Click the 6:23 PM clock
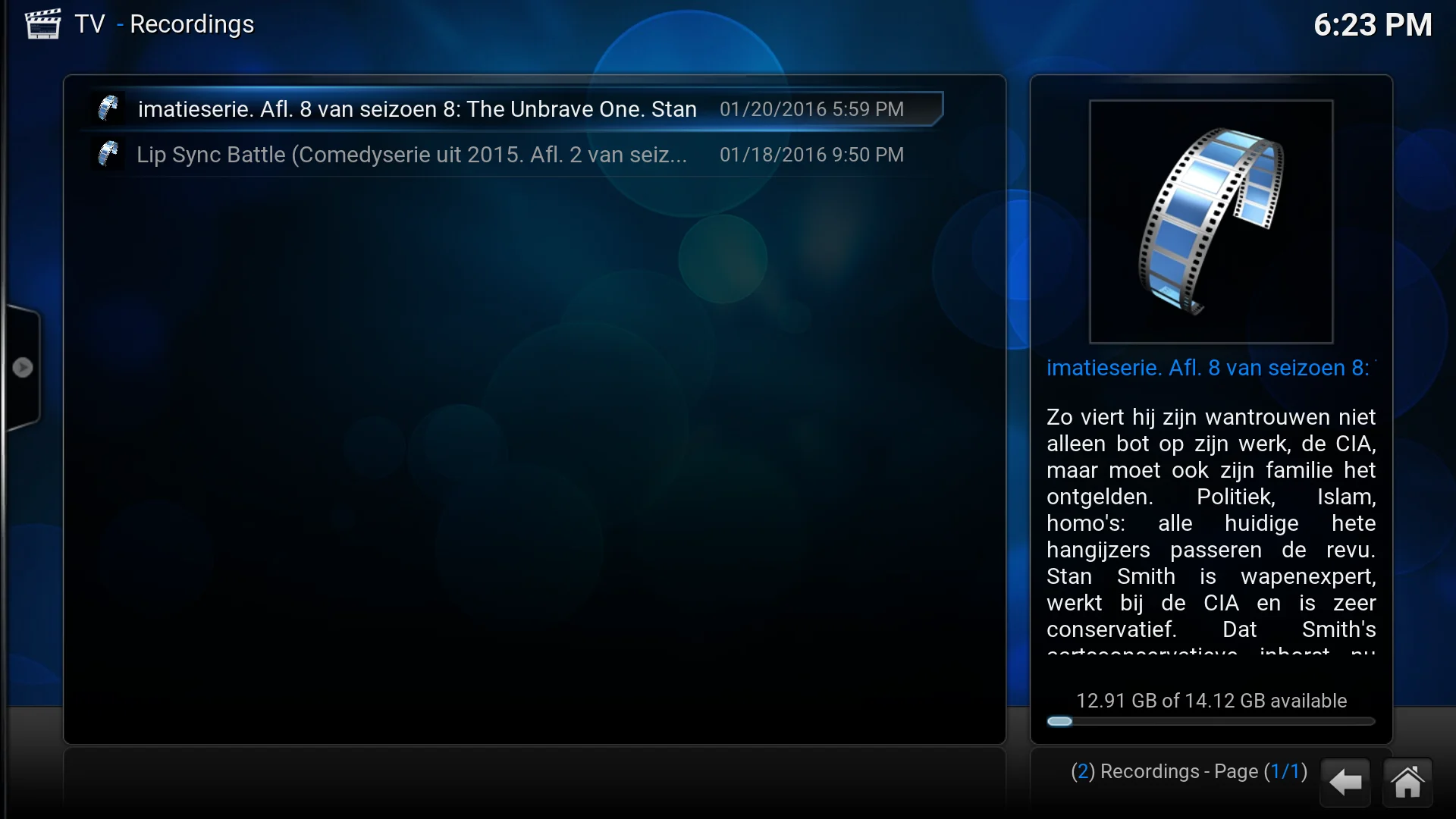Screen dimensions: 1456x819 tap(1373, 25)
